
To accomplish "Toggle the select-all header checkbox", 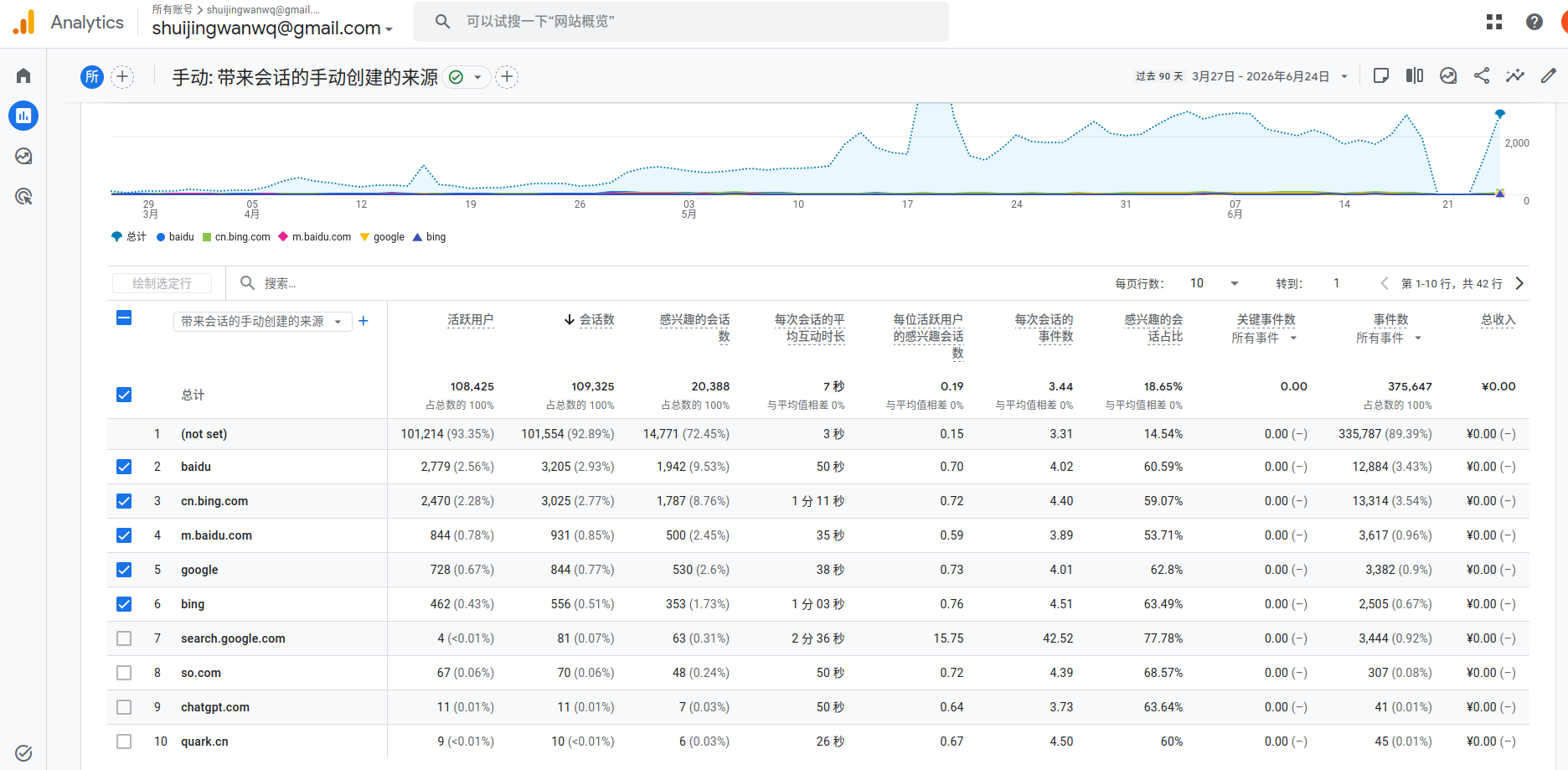I will tap(124, 318).
